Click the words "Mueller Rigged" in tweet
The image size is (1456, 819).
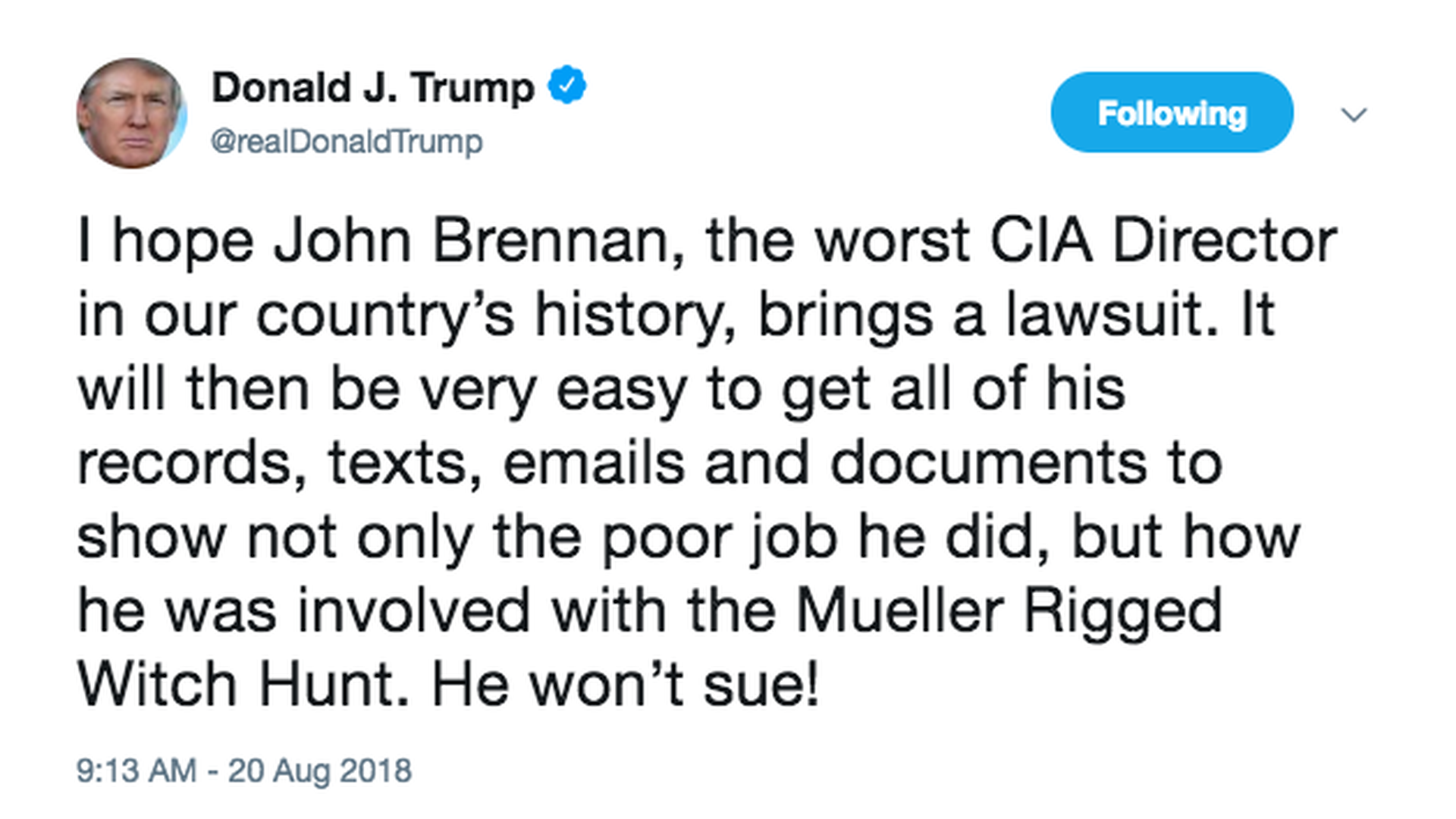pyautogui.click(x=1009, y=610)
